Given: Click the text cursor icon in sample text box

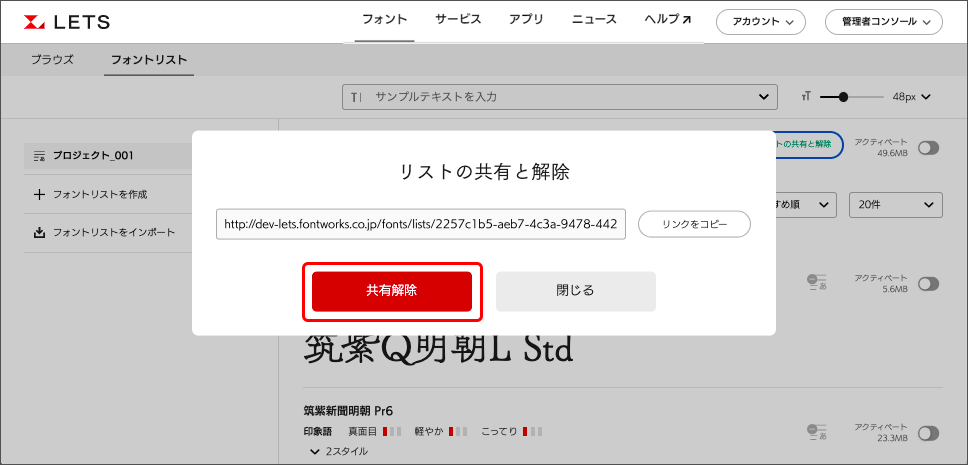Looking at the screenshot, I should click(356, 97).
